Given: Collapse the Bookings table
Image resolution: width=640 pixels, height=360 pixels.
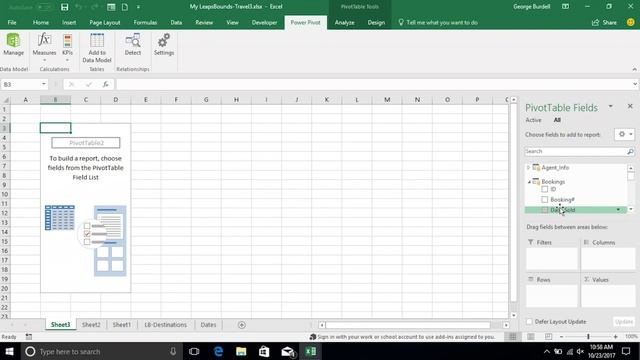Looking at the screenshot, I should point(529,182).
